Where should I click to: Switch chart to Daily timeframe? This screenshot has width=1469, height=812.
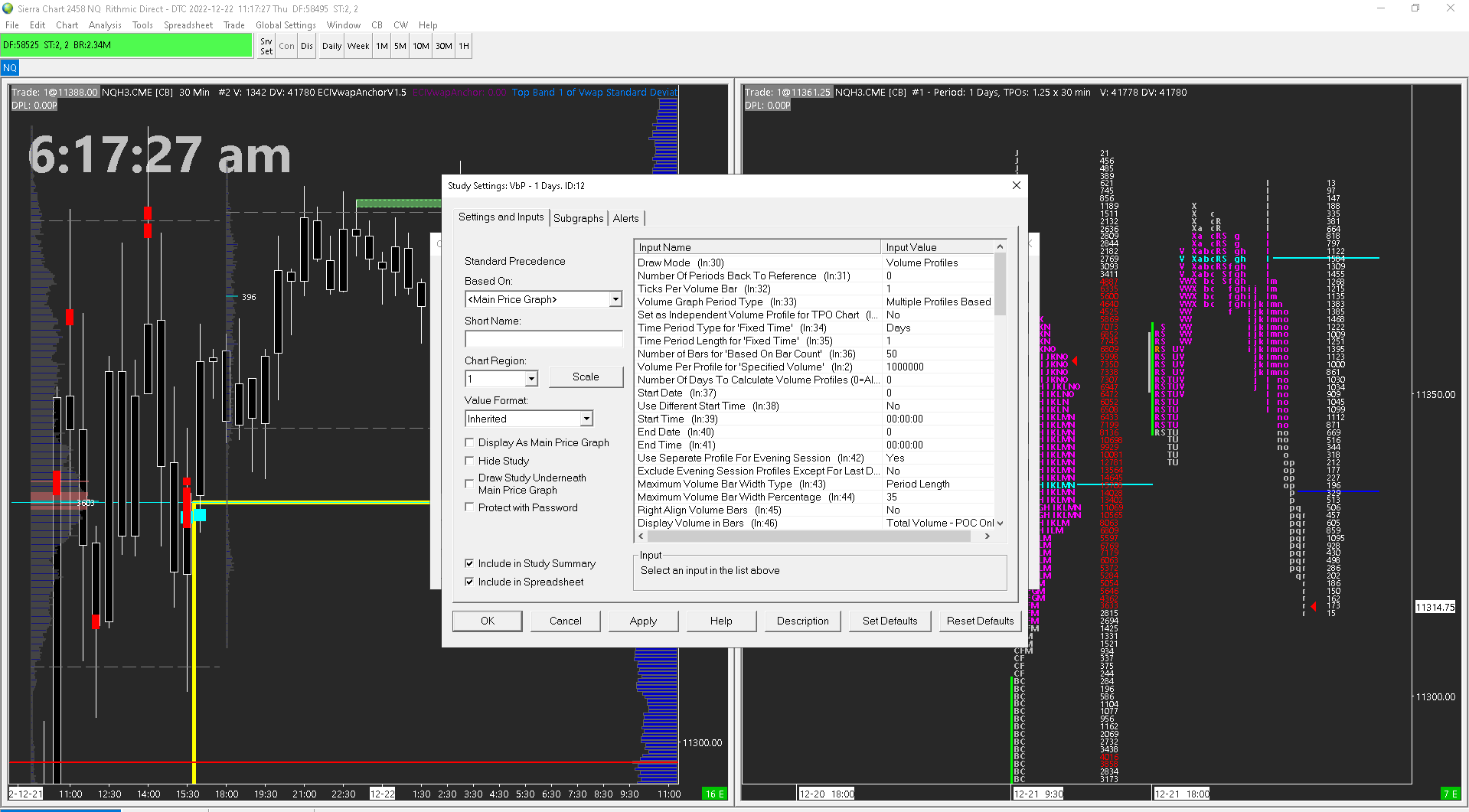click(331, 46)
